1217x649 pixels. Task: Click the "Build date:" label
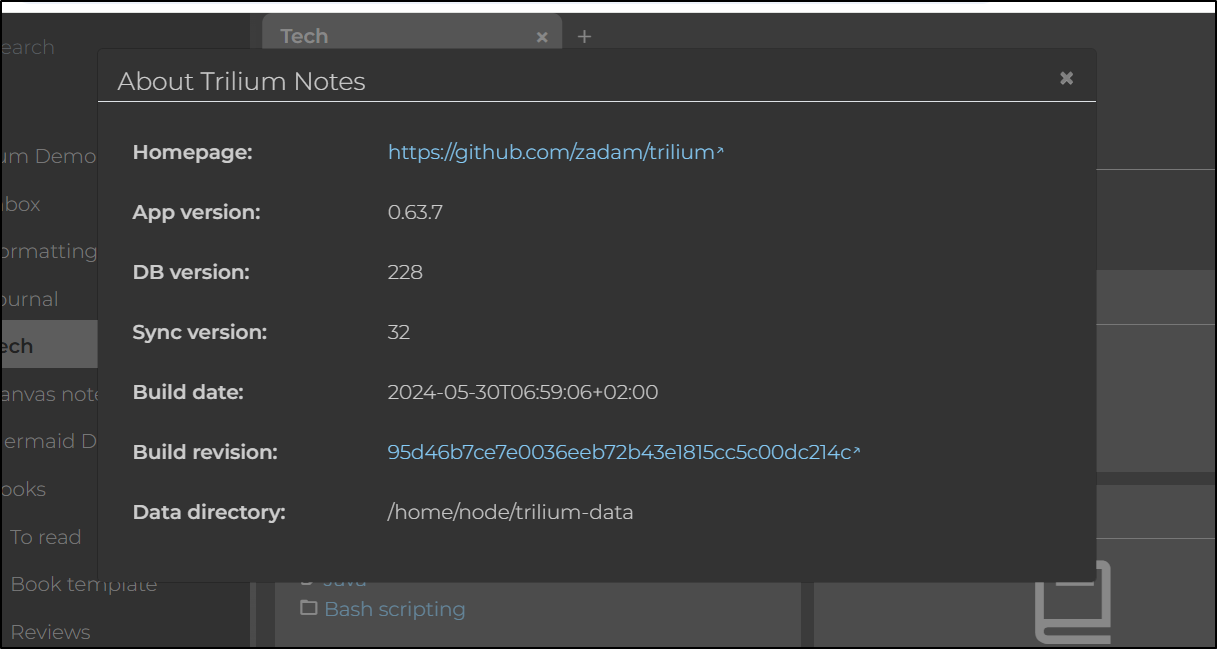click(188, 392)
